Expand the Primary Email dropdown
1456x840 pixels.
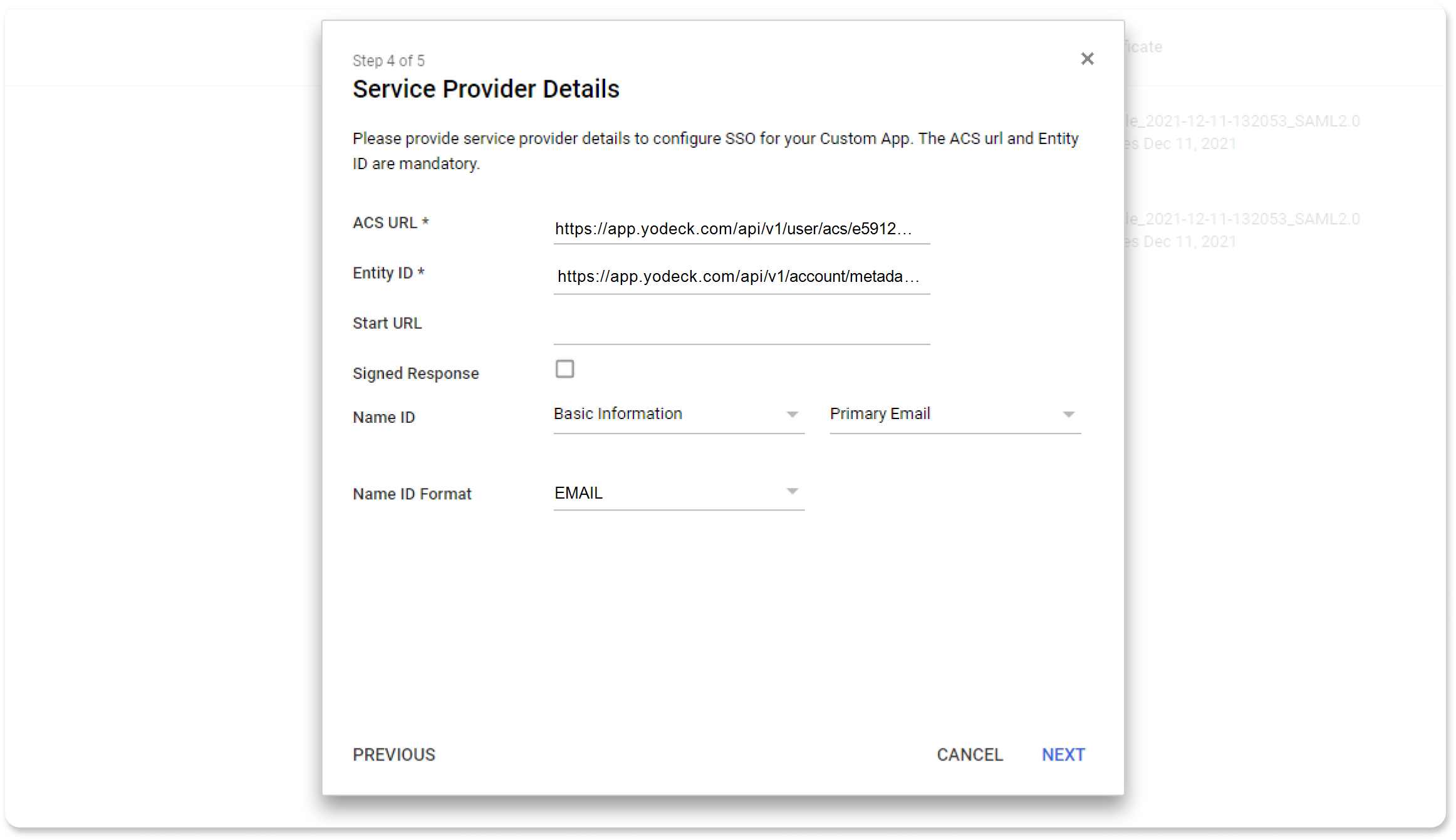955,414
